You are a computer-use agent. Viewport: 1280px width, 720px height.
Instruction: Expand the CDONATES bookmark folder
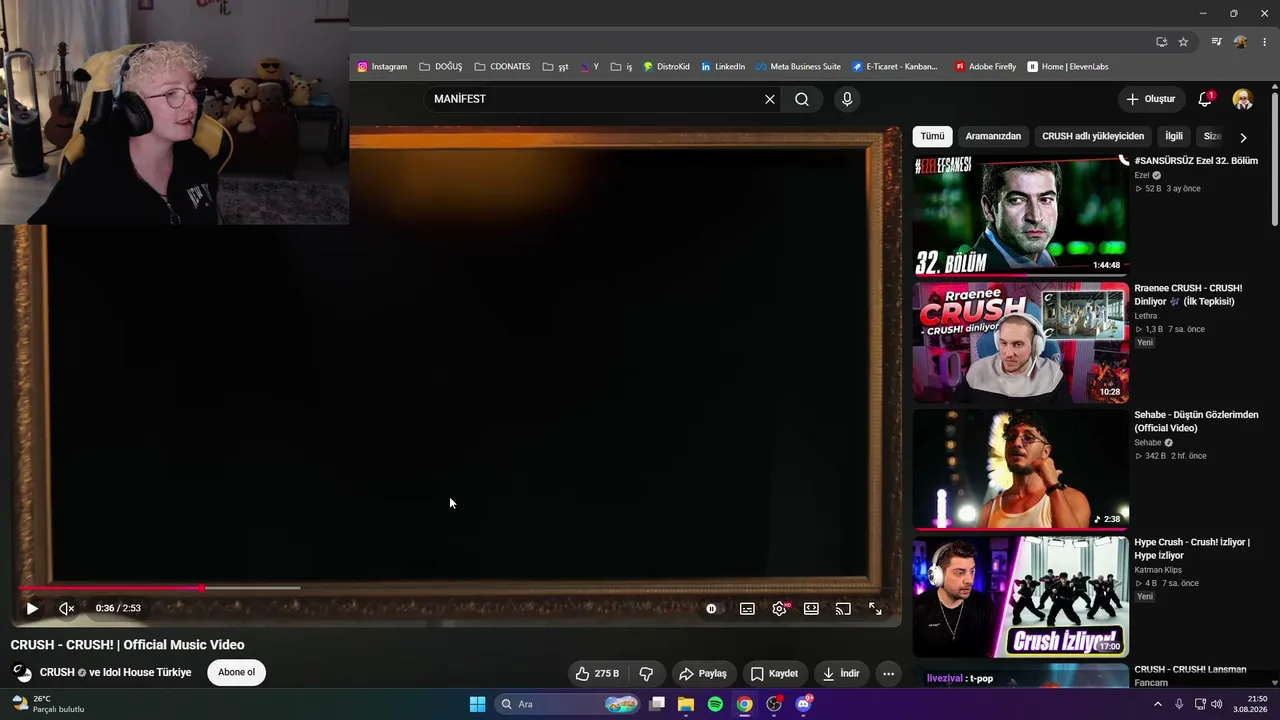[x=503, y=67]
